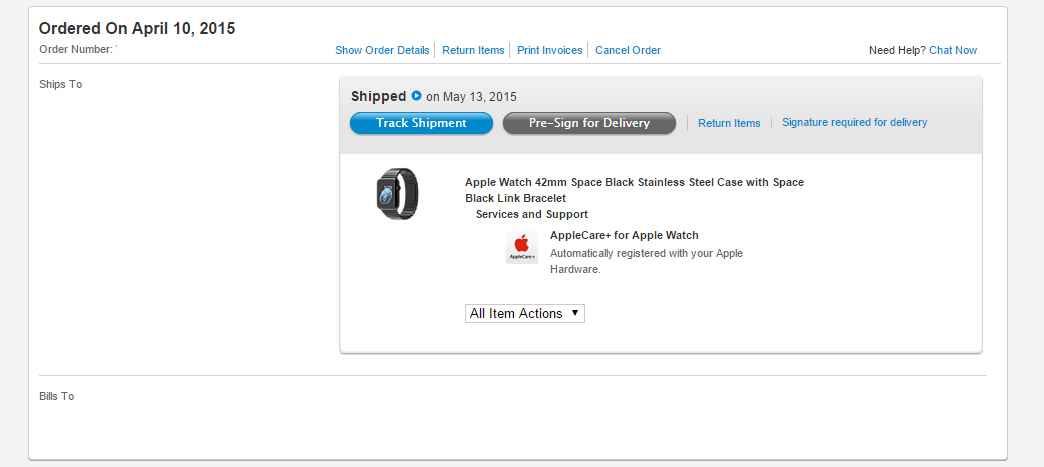Open the All Item Actions dropdown
This screenshot has width=1044, height=467.
click(525, 313)
